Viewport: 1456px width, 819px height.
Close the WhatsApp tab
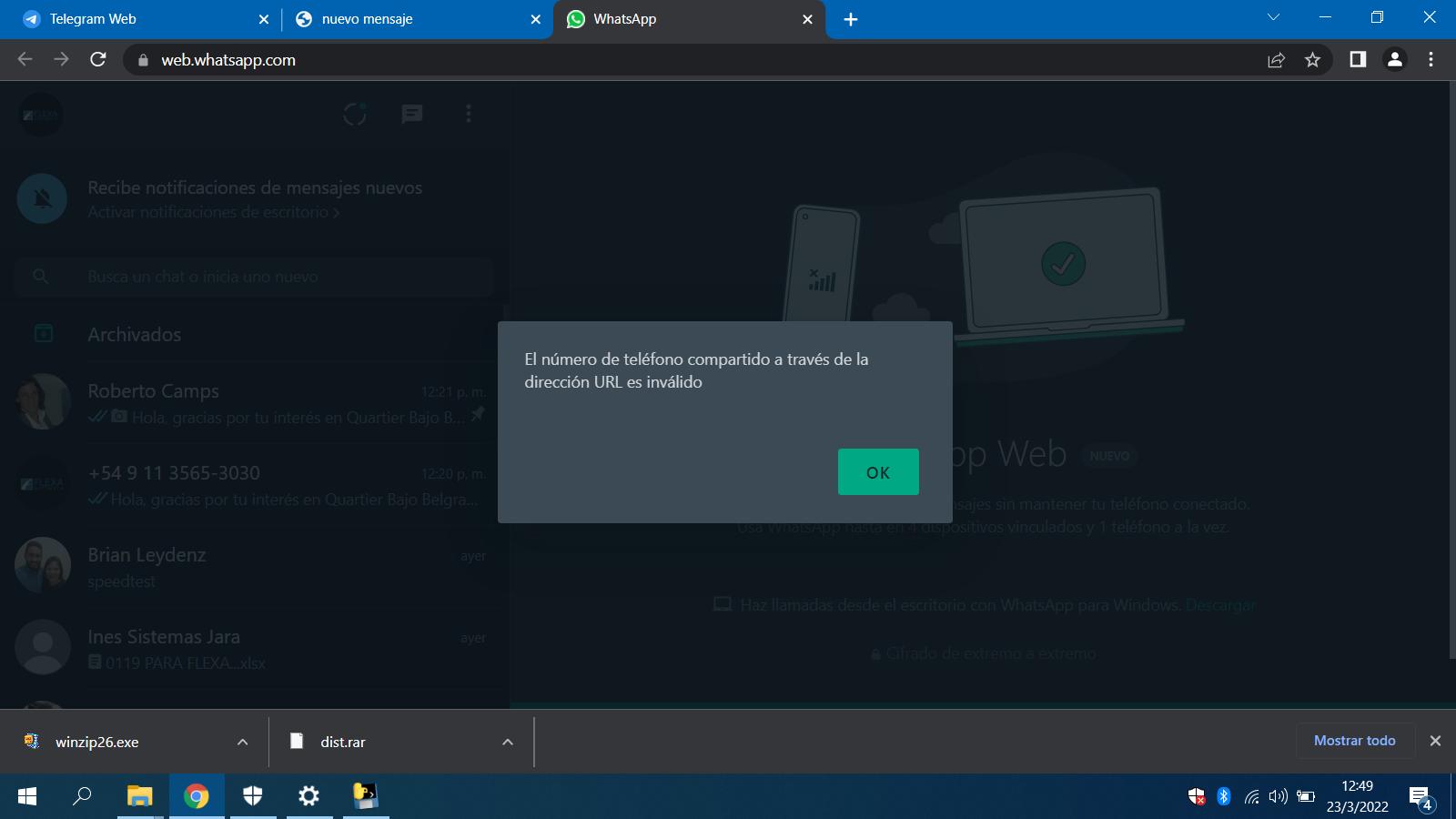coord(807,19)
